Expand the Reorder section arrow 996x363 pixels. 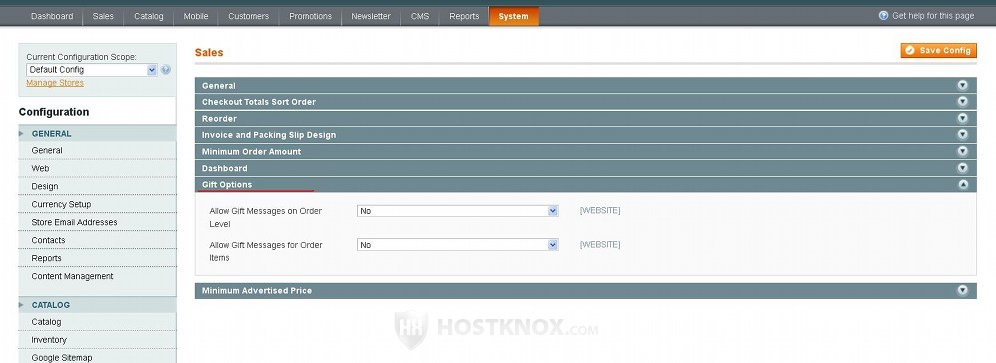click(x=962, y=118)
